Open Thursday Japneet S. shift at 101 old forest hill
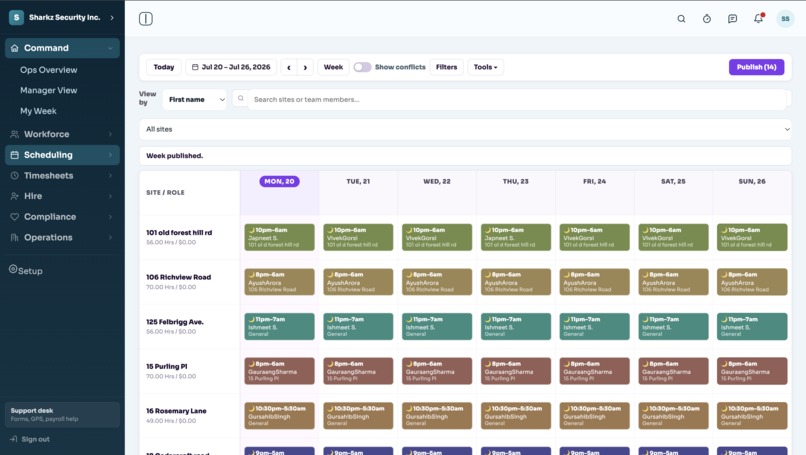 [x=516, y=237]
